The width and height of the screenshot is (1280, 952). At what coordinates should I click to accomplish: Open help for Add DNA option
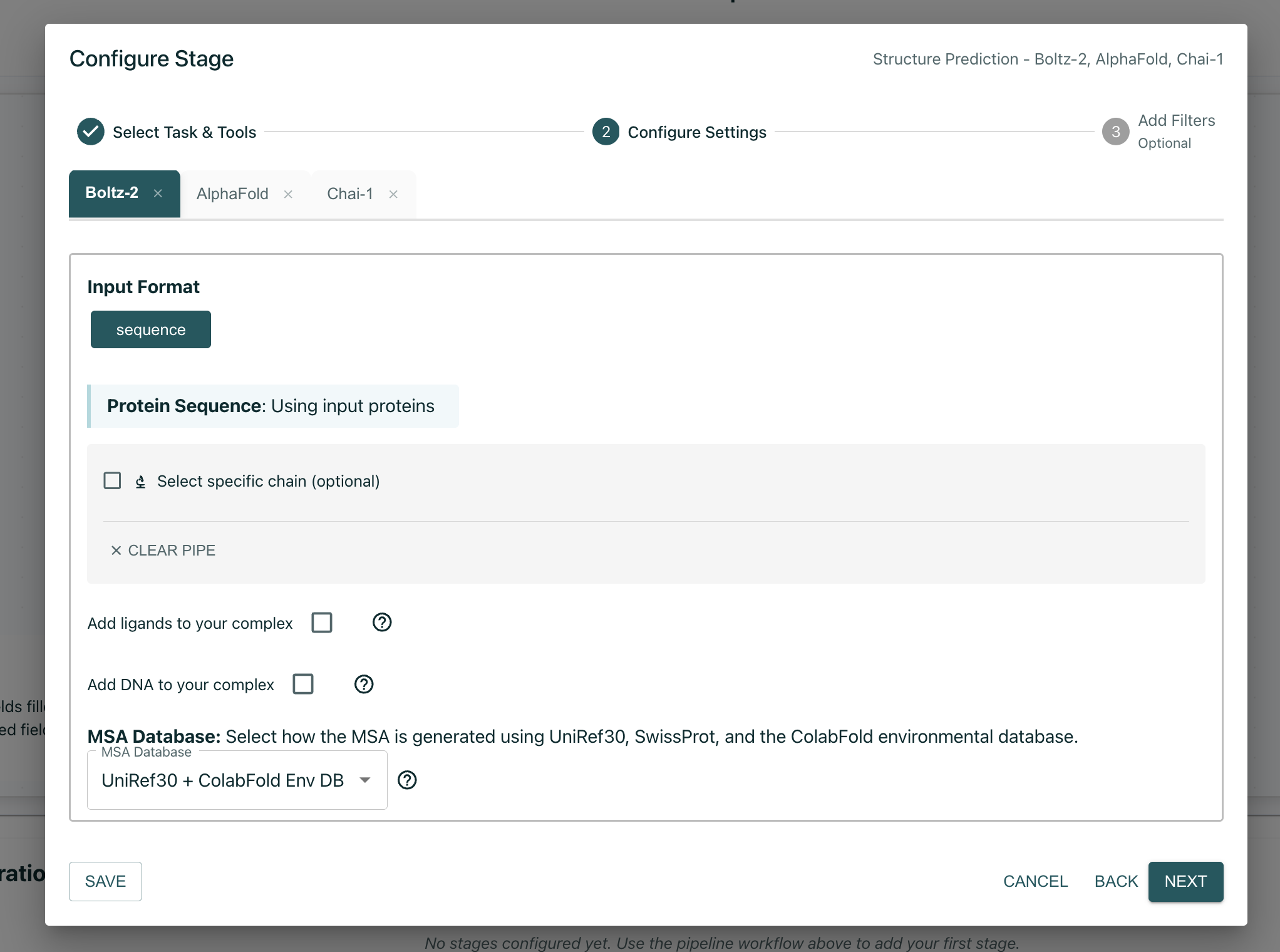click(363, 684)
